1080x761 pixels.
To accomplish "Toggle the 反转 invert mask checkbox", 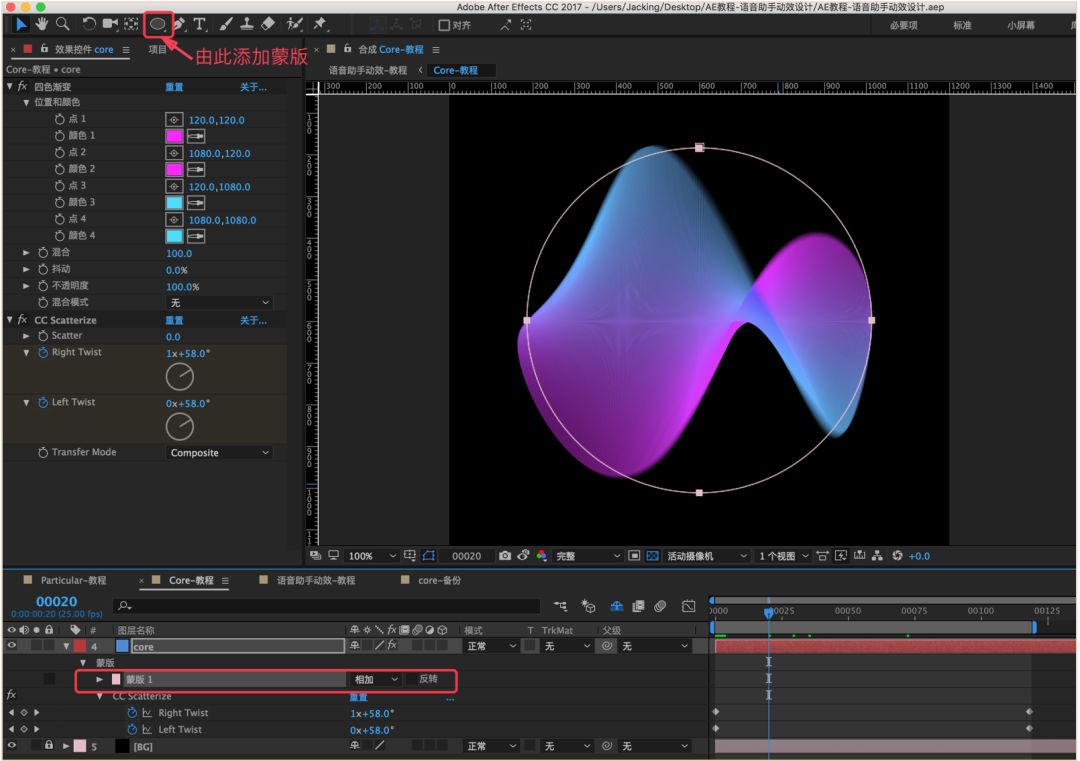I will click(411, 679).
